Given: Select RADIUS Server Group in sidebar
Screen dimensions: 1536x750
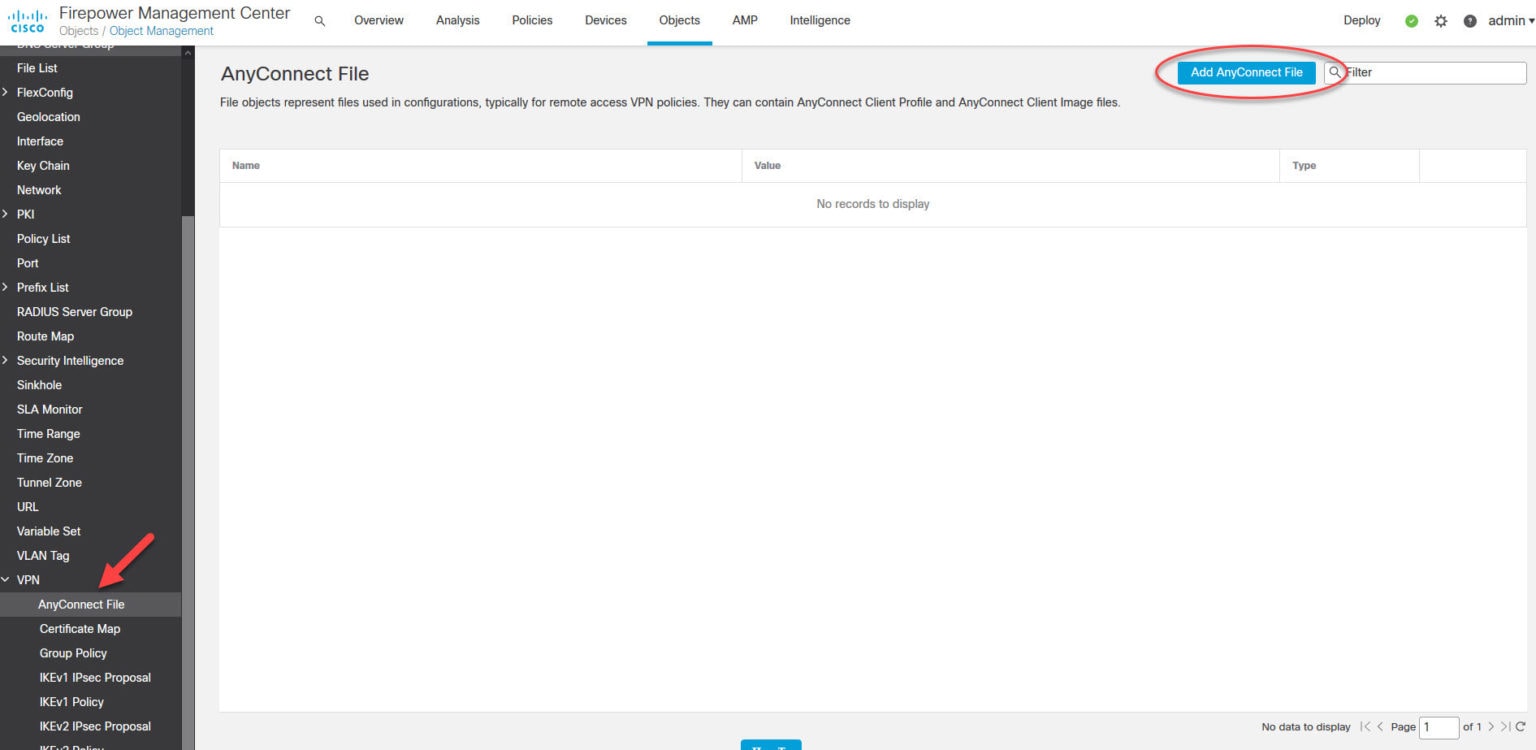Looking at the screenshot, I should coord(74,312).
